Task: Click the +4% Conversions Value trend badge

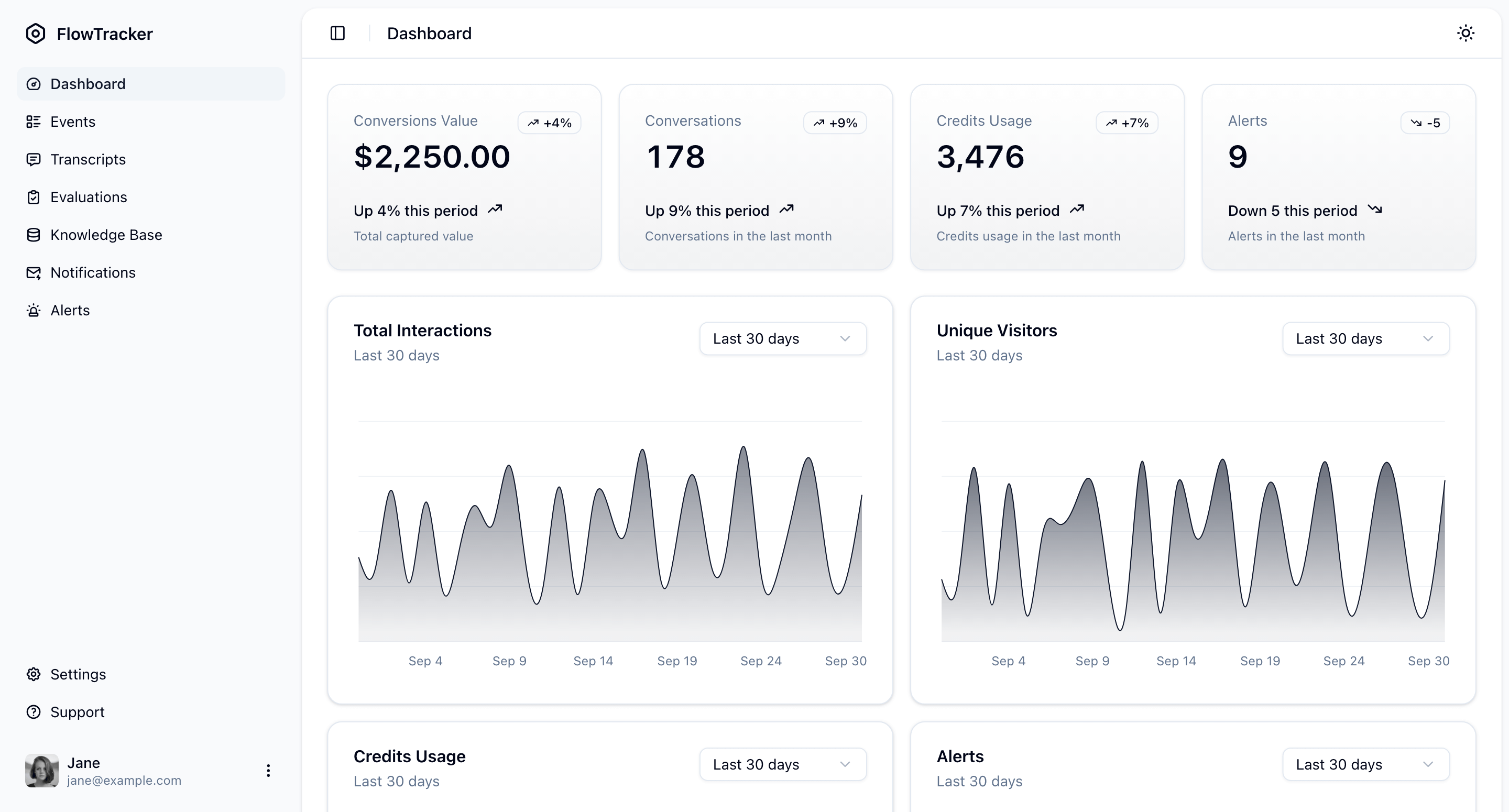Action: pyautogui.click(x=549, y=123)
